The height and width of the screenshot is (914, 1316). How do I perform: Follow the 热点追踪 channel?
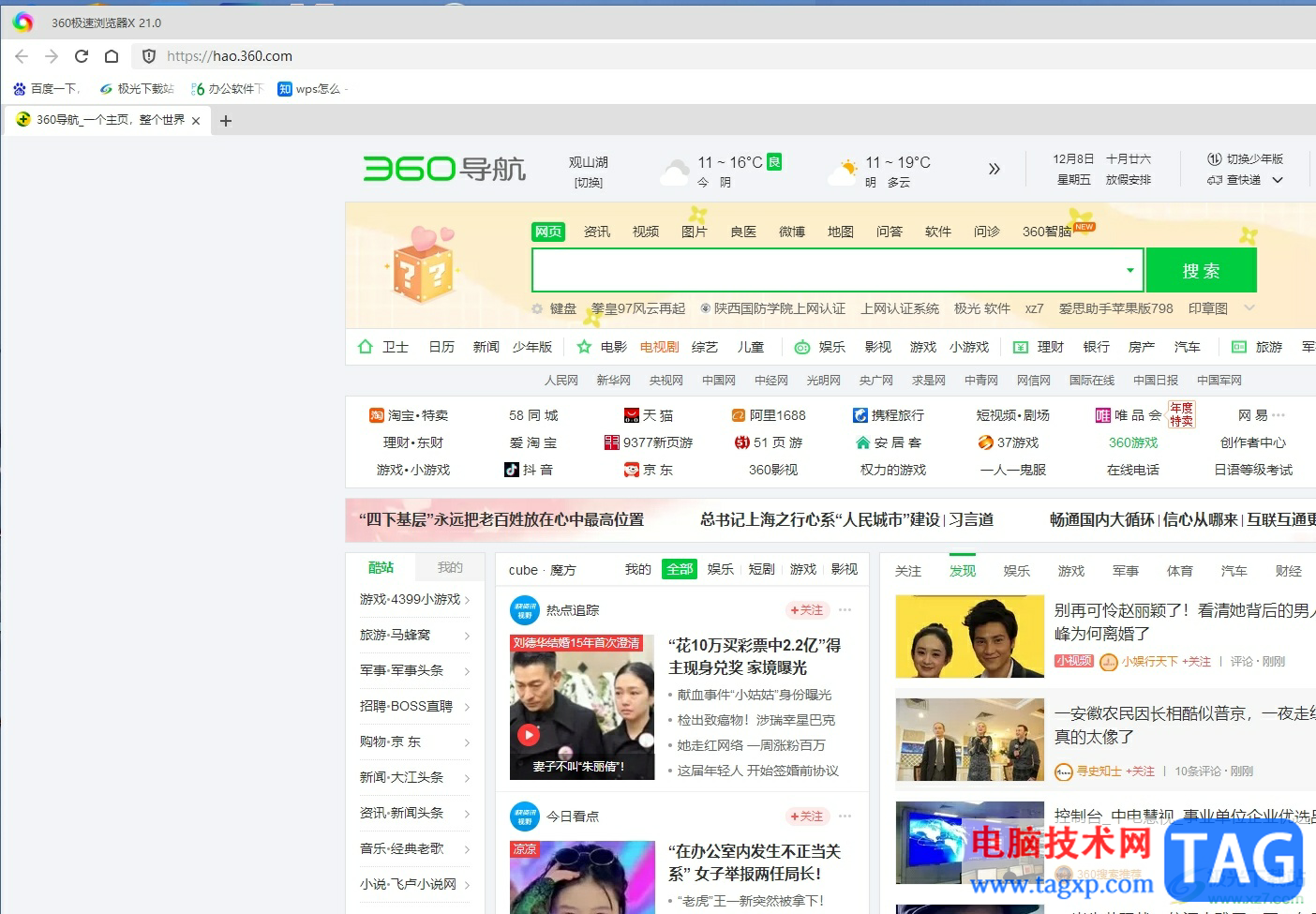click(806, 610)
